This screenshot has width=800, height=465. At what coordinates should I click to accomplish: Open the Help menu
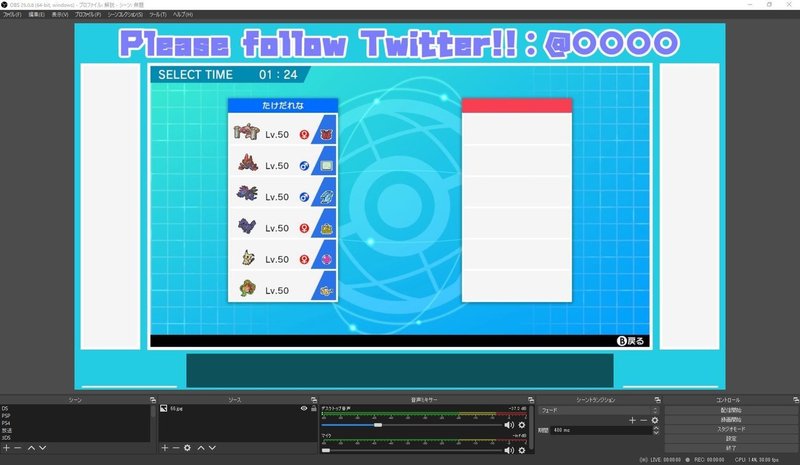(x=183, y=15)
